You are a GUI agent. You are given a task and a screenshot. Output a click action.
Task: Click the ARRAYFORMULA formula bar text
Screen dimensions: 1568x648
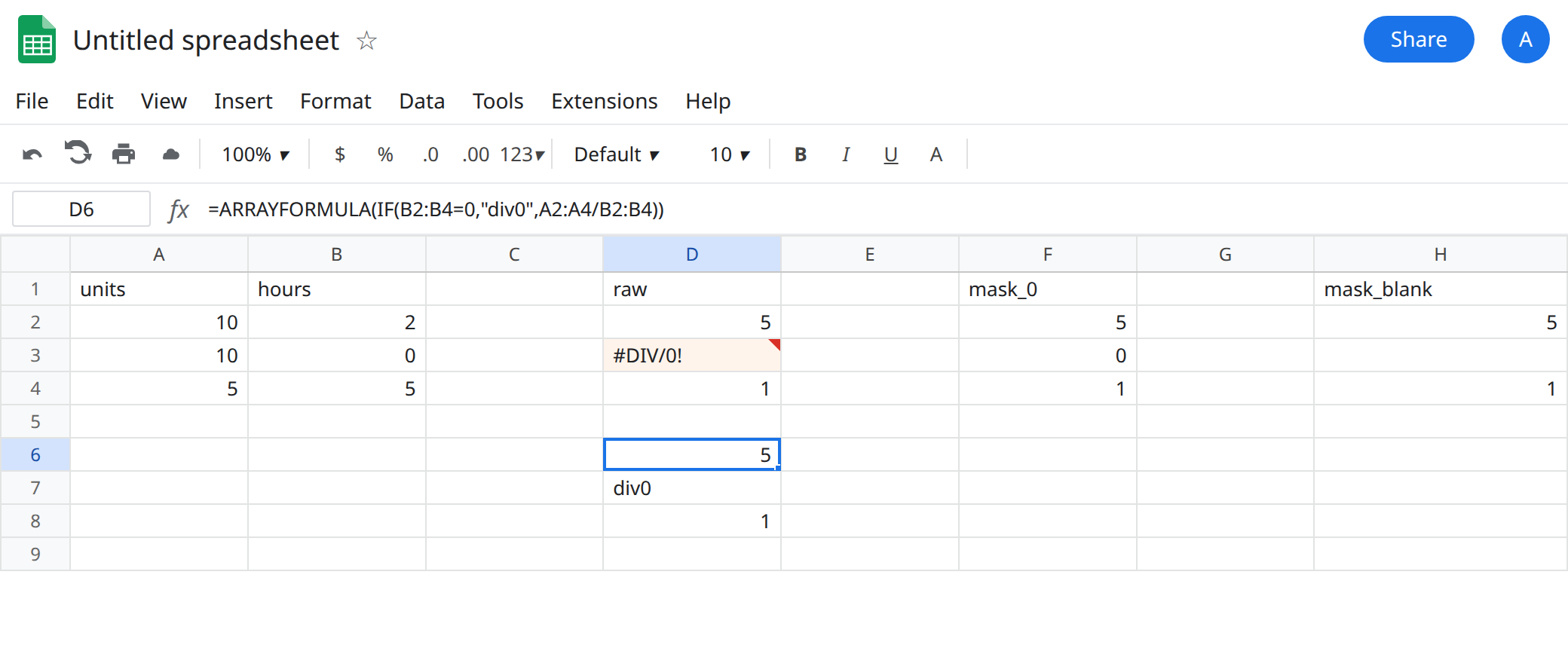tap(436, 209)
